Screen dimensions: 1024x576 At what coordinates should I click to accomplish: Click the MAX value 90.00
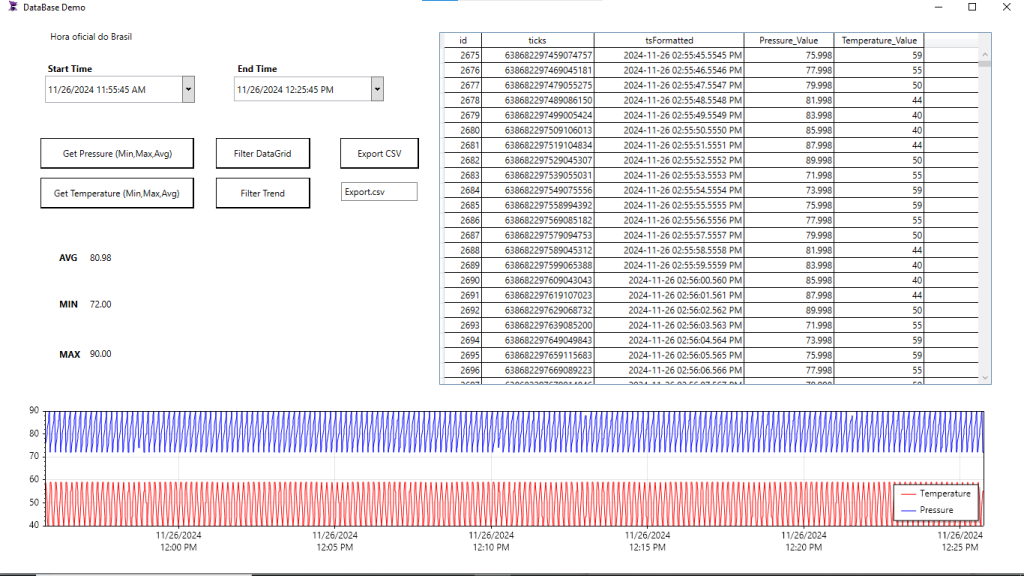click(101, 354)
